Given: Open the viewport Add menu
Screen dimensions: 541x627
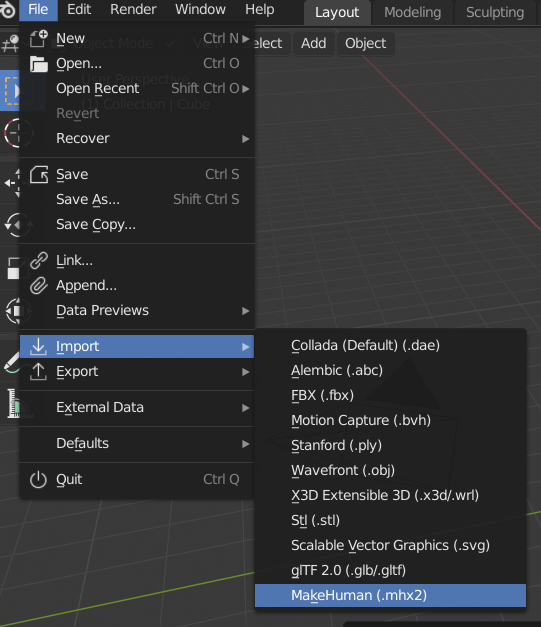Looking at the screenshot, I should [313, 43].
